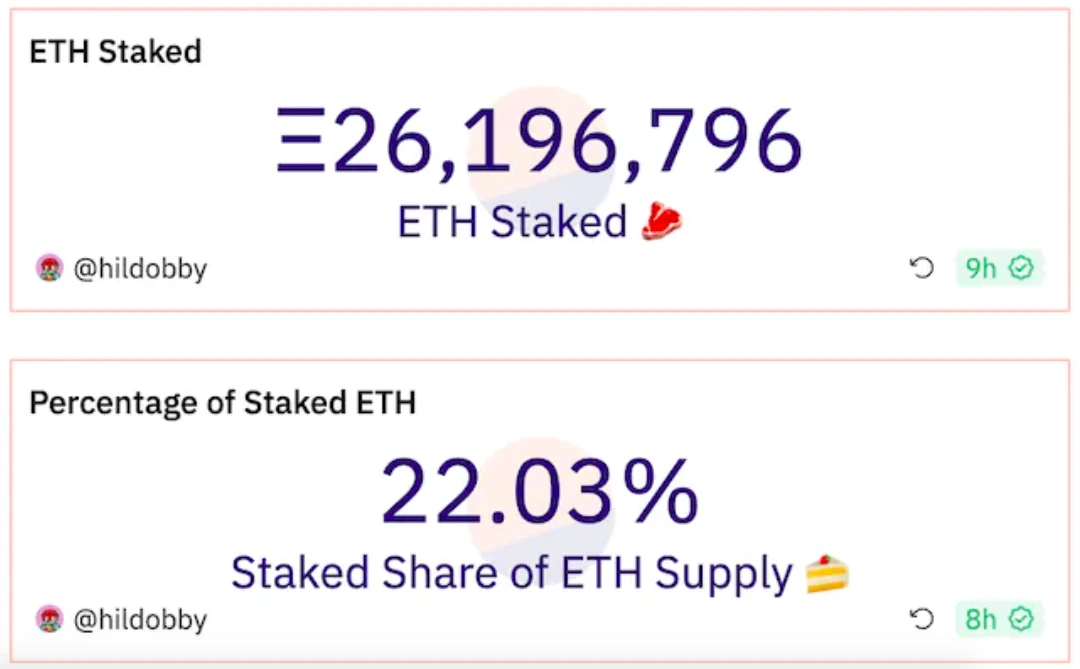Open @hildobby profile from ETH Staked card
The height and width of the screenshot is (669, 1080).
click(139, 268)
